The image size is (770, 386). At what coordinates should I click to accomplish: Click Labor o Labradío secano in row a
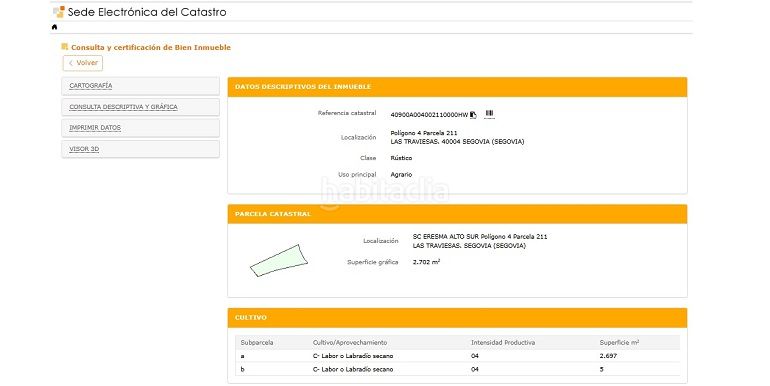click(353, 356)
